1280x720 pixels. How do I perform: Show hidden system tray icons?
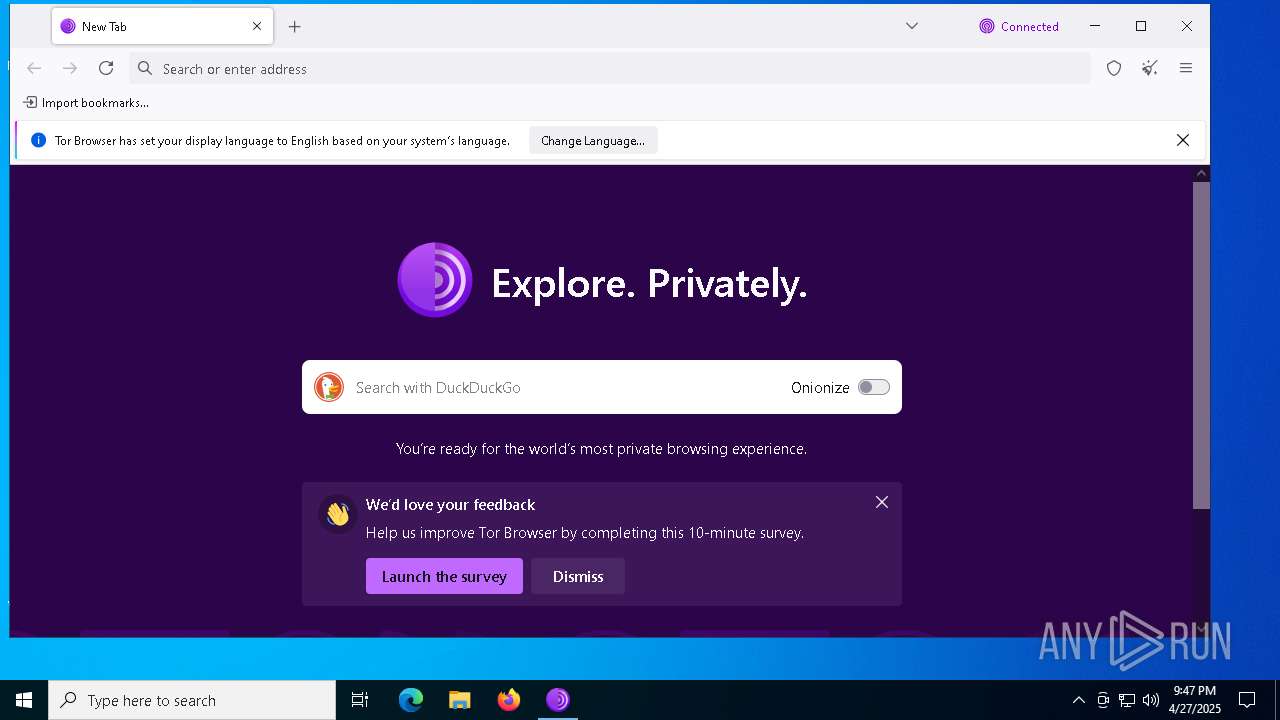1078,700
